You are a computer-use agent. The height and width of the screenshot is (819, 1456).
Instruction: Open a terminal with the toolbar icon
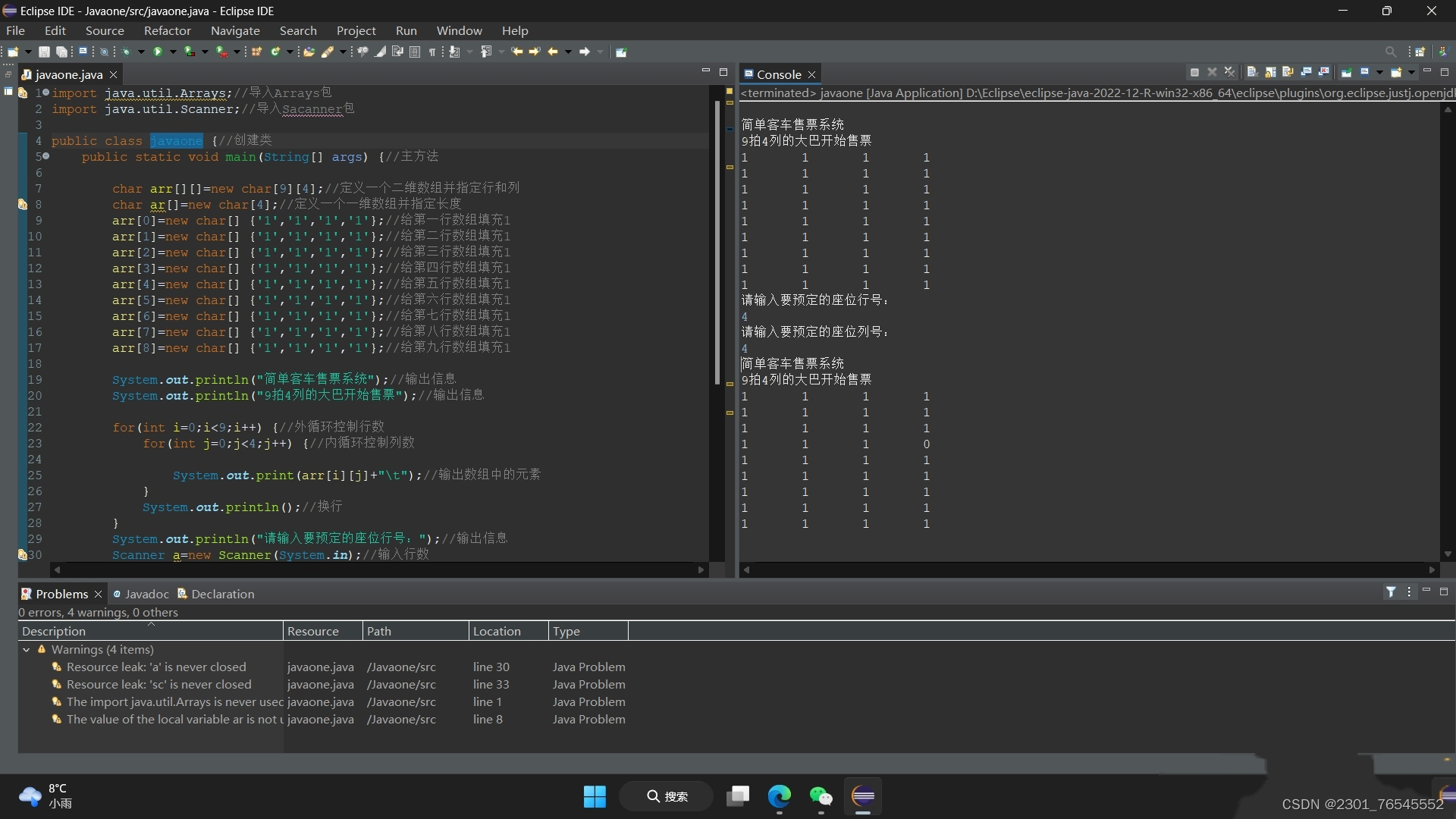tap(83, 51)
